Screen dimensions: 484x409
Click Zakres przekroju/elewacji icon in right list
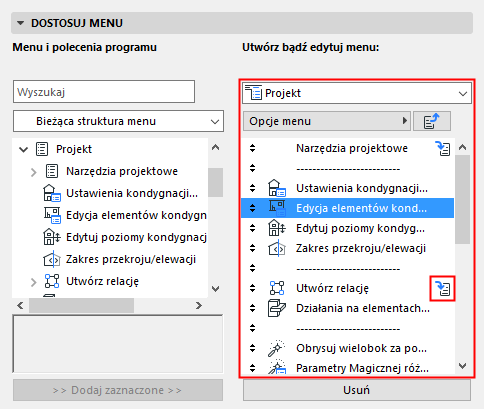point(277,248)
